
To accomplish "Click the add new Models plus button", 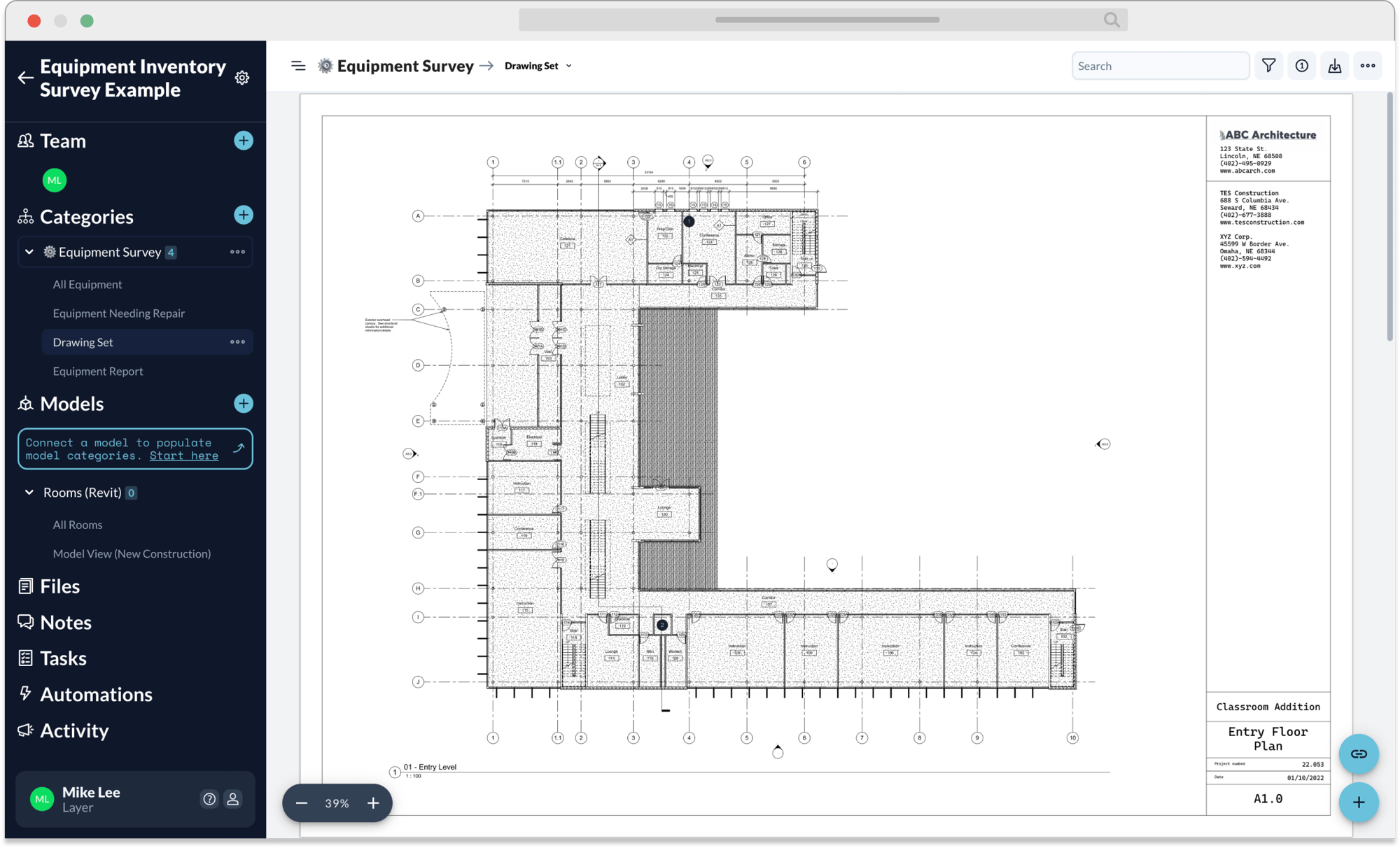I will [x=243, y=403].
